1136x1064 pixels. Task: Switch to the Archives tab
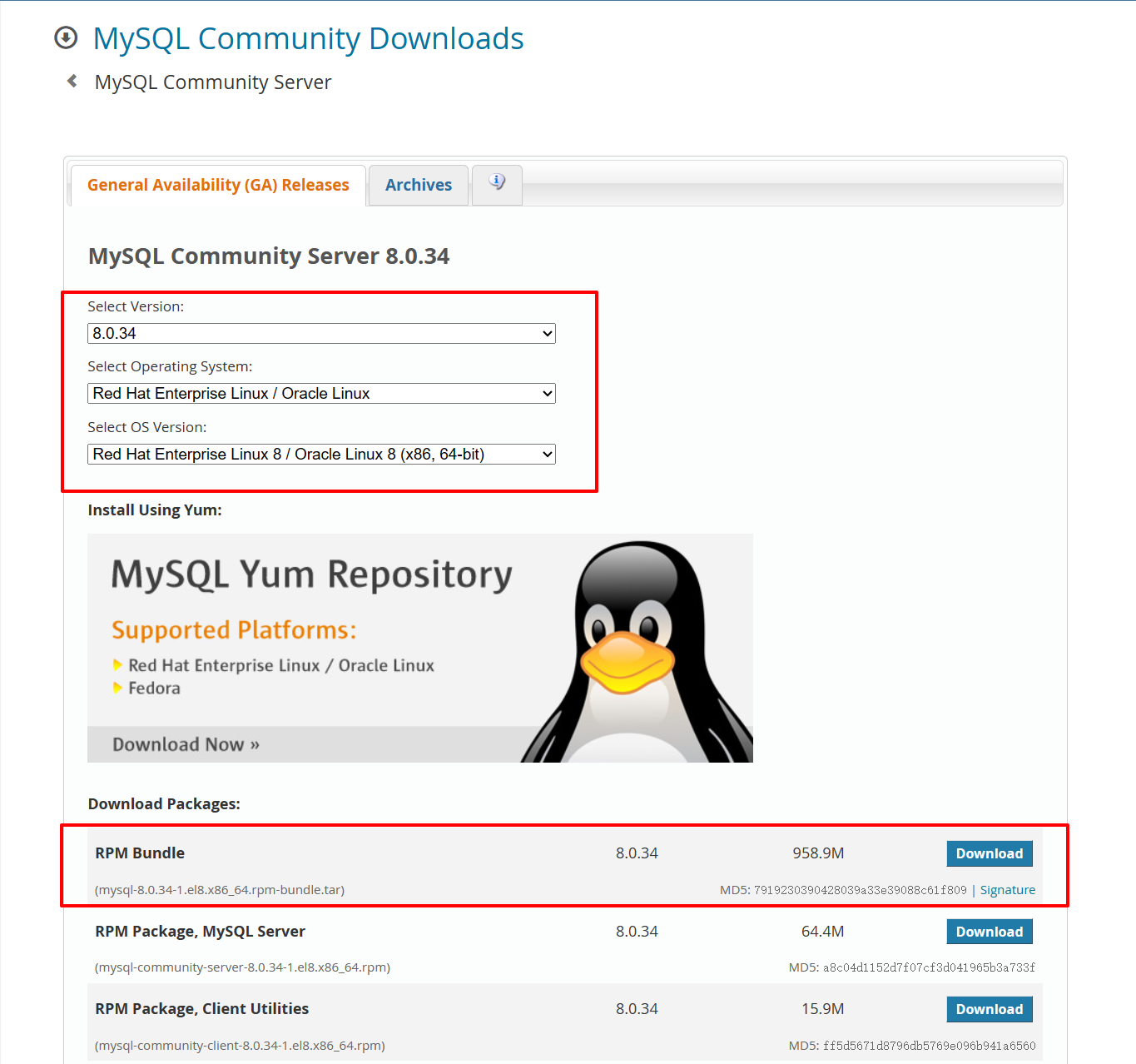click(418, 185)
